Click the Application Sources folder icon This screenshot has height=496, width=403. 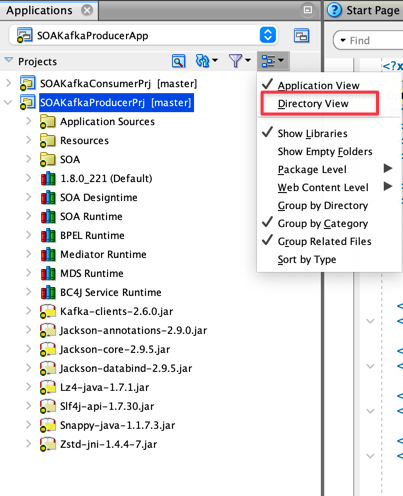tap(48, 122)
